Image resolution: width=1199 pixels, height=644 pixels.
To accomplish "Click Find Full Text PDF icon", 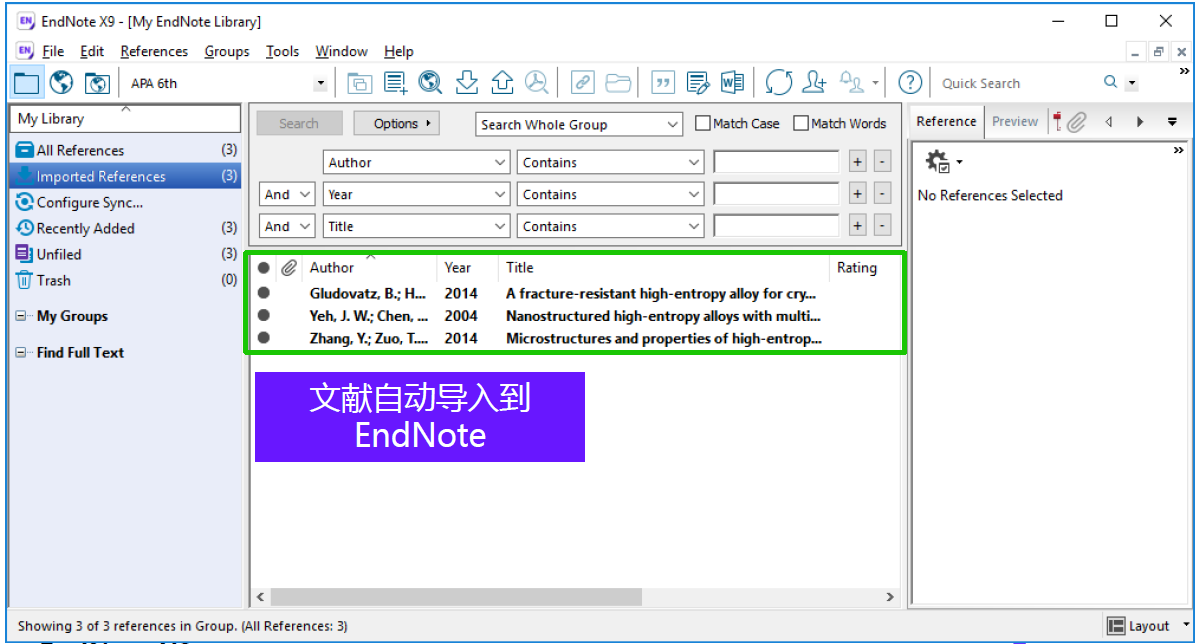I will (537, 83).
